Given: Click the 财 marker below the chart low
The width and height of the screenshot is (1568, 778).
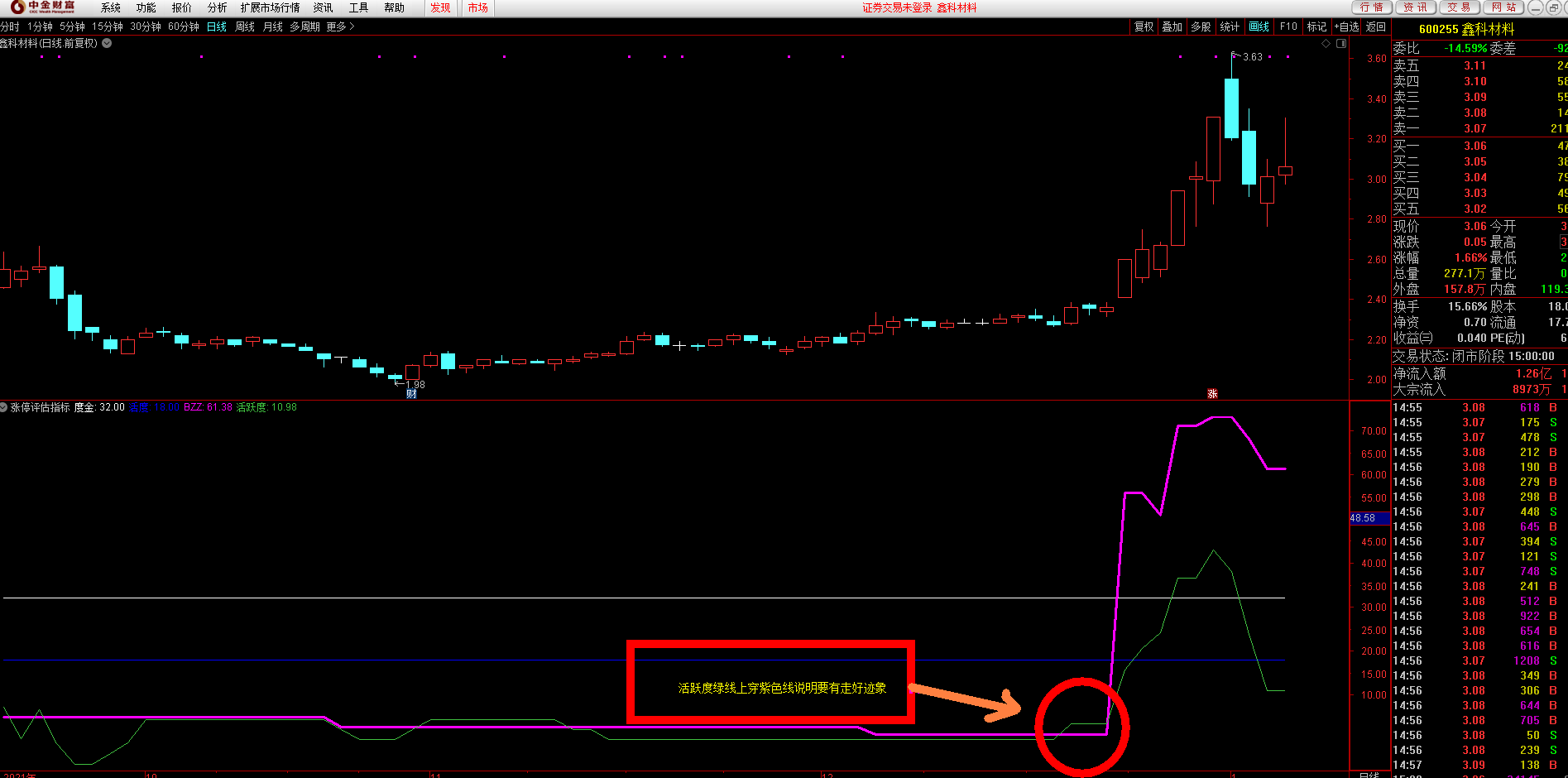Looking at the screenshot, I should click(x=411, y=394).
